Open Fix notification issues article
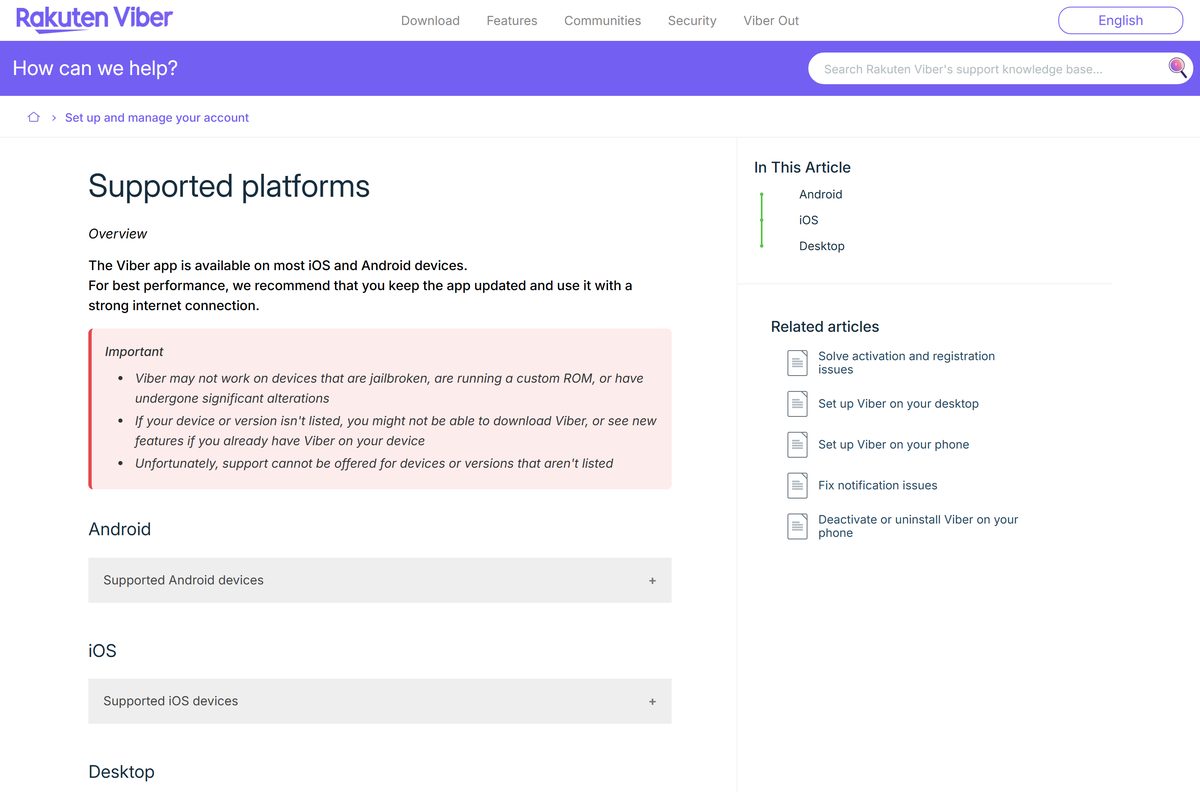The width and height of the screenshot is (1200, 792). (x=878, y=486)
